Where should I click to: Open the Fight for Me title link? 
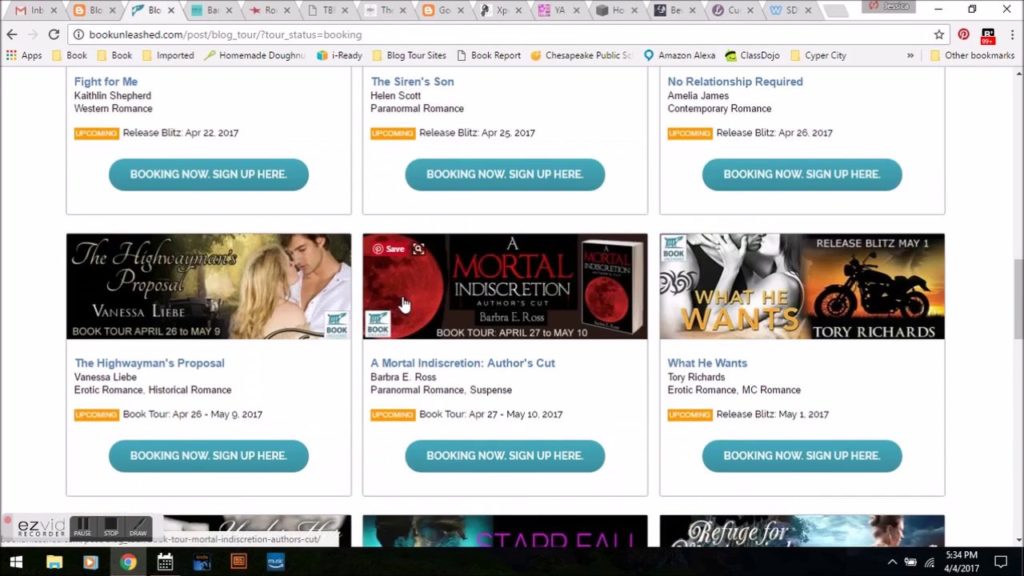point(106,82)
